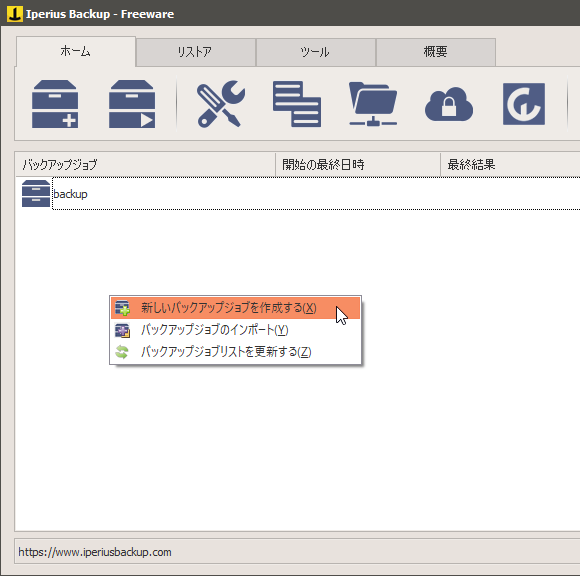The image size is (580, 576).
Task: Sort by 開始の最終日時 column header
Action: click(x=358, y=164)
